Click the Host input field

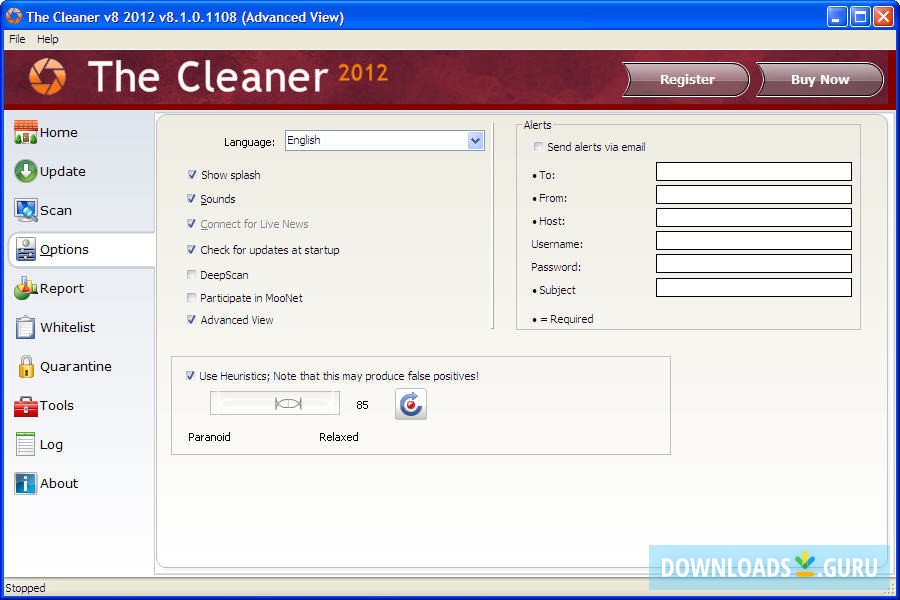pos(754,217)
